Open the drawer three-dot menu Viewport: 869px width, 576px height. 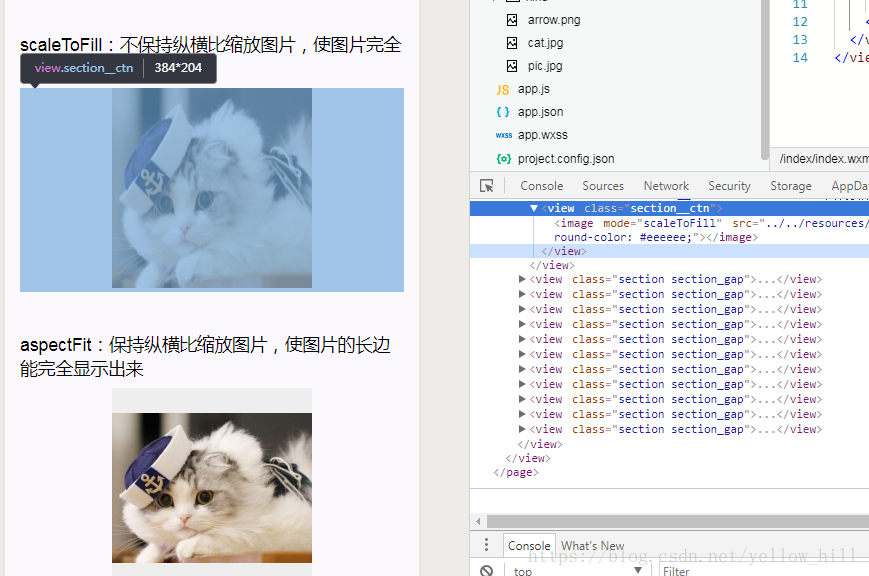tap(487, 545)
